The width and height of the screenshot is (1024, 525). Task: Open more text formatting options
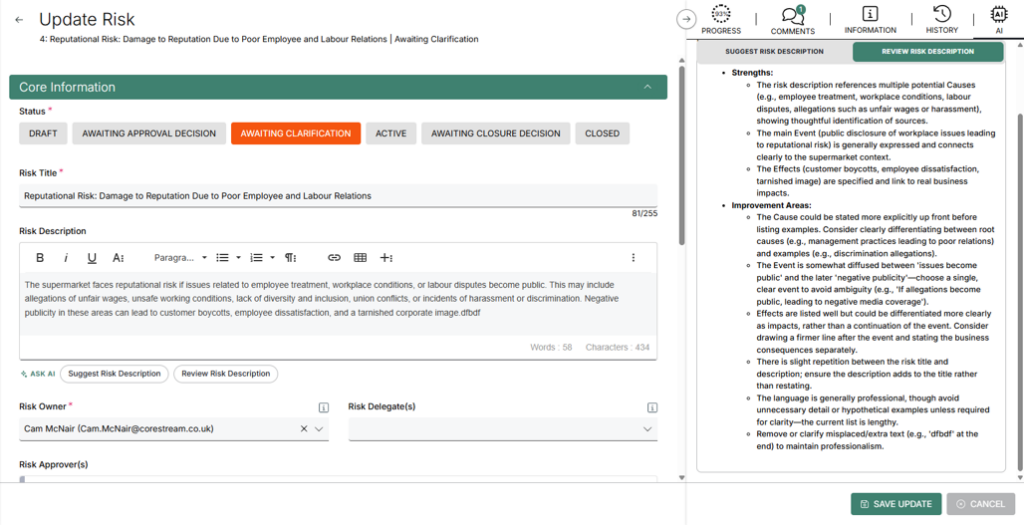coord(118,258)
